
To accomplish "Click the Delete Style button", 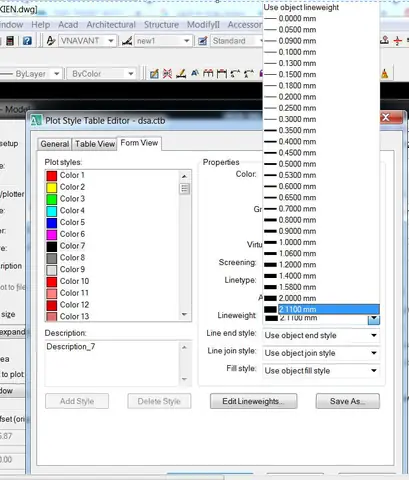I will 159,401.
